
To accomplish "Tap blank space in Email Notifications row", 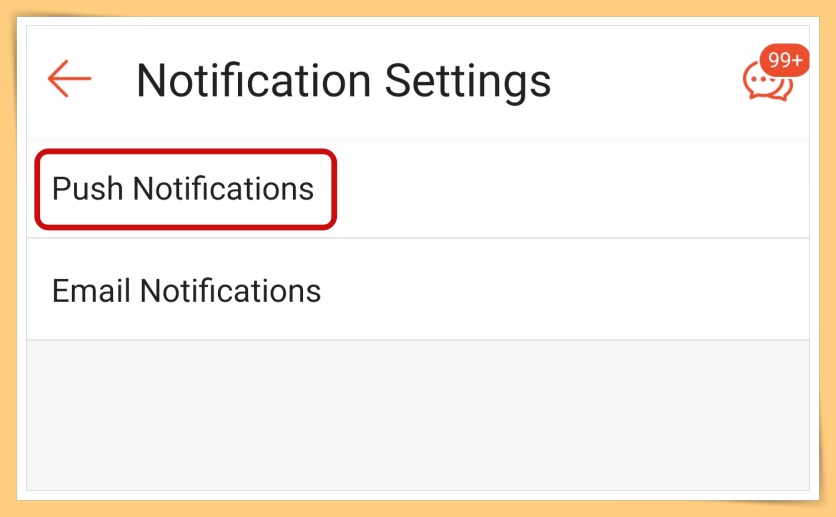I will click(565, 291).
